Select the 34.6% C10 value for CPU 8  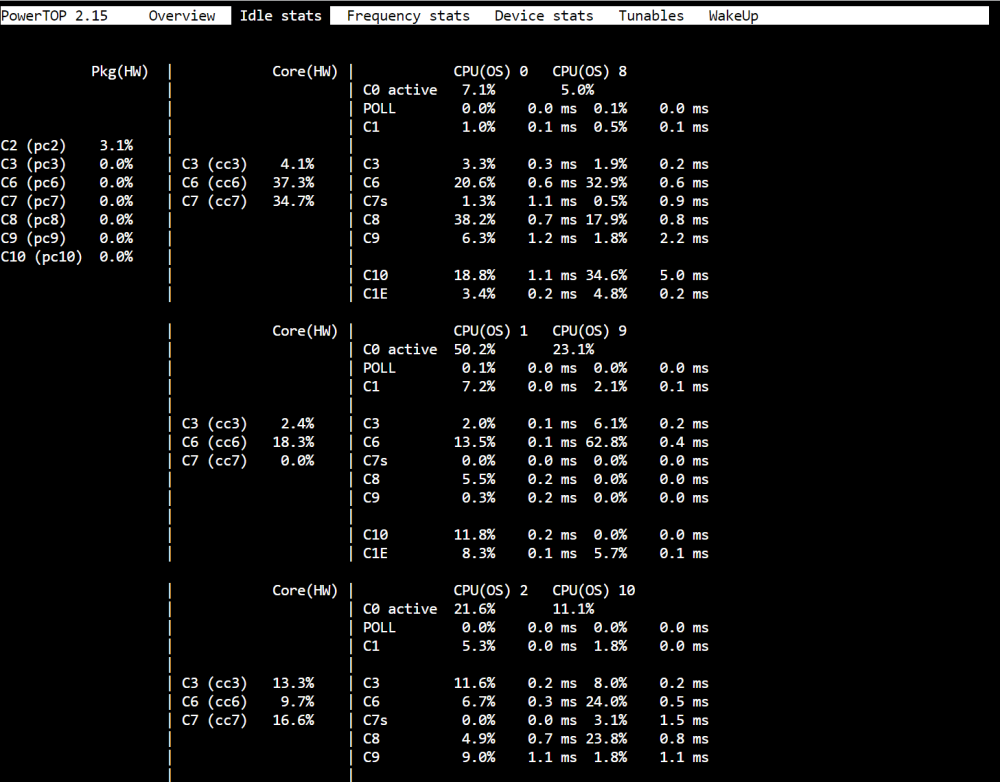tap(607, 275)
